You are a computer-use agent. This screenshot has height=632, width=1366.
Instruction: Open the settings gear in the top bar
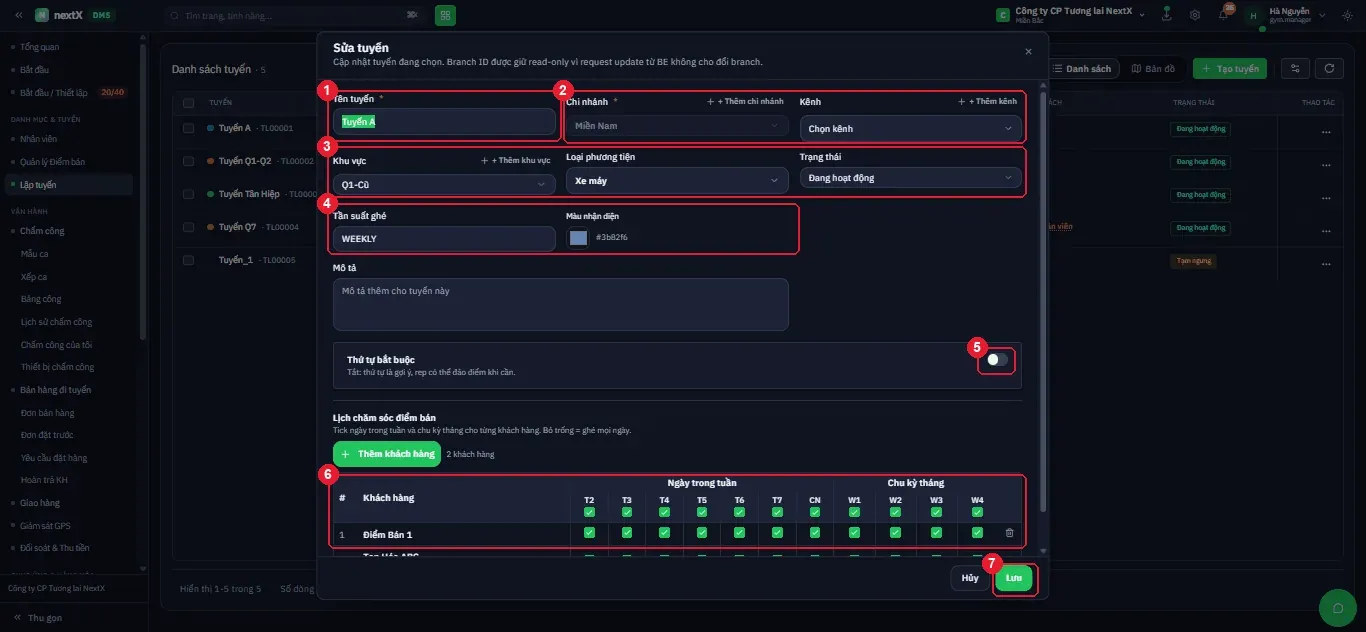1195,15
